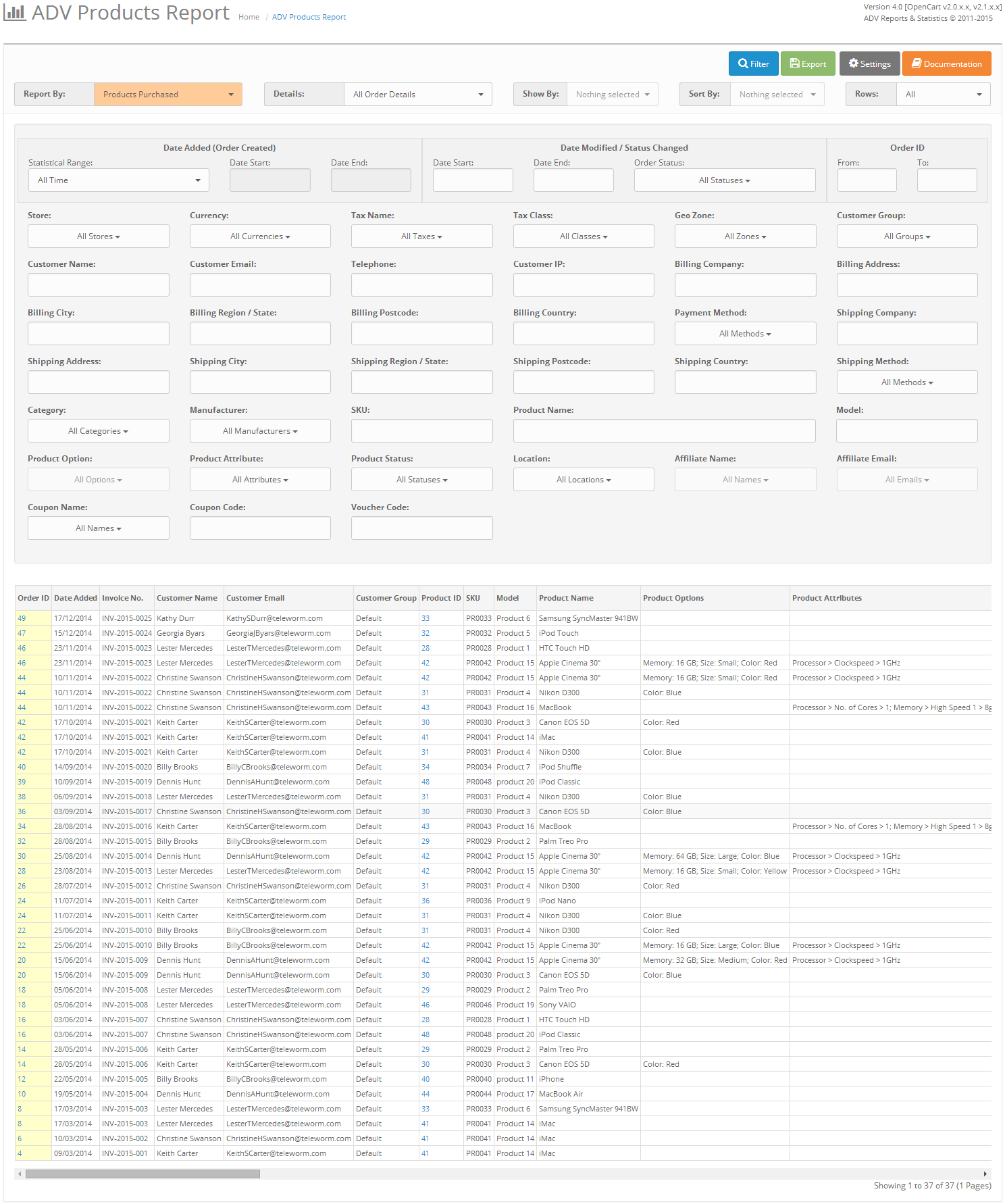
Task: Open the All Classes dropdown
Action: 584,236
